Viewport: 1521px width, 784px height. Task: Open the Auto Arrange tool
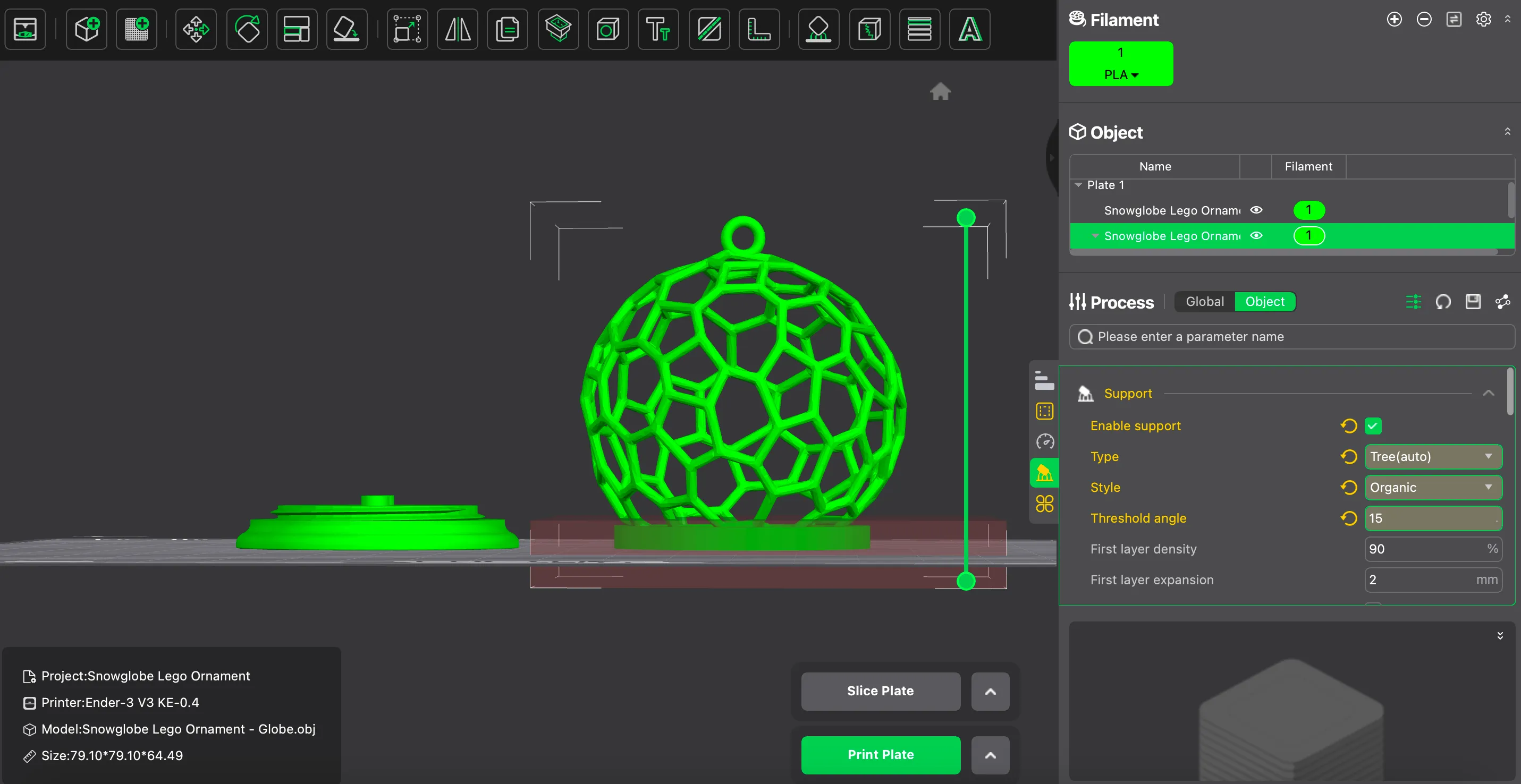click(297, 29)
